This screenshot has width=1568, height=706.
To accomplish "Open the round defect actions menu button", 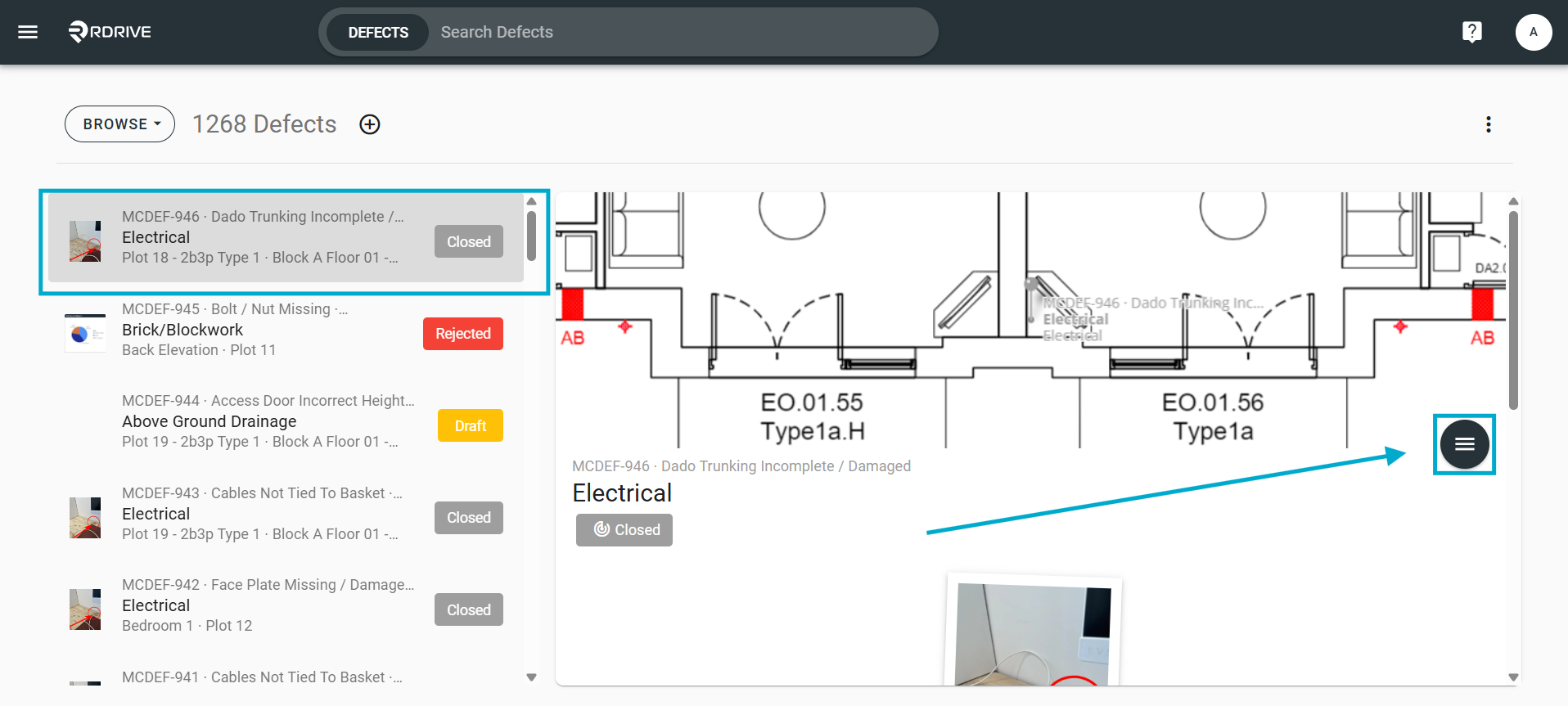I will tap(1464, 444).
